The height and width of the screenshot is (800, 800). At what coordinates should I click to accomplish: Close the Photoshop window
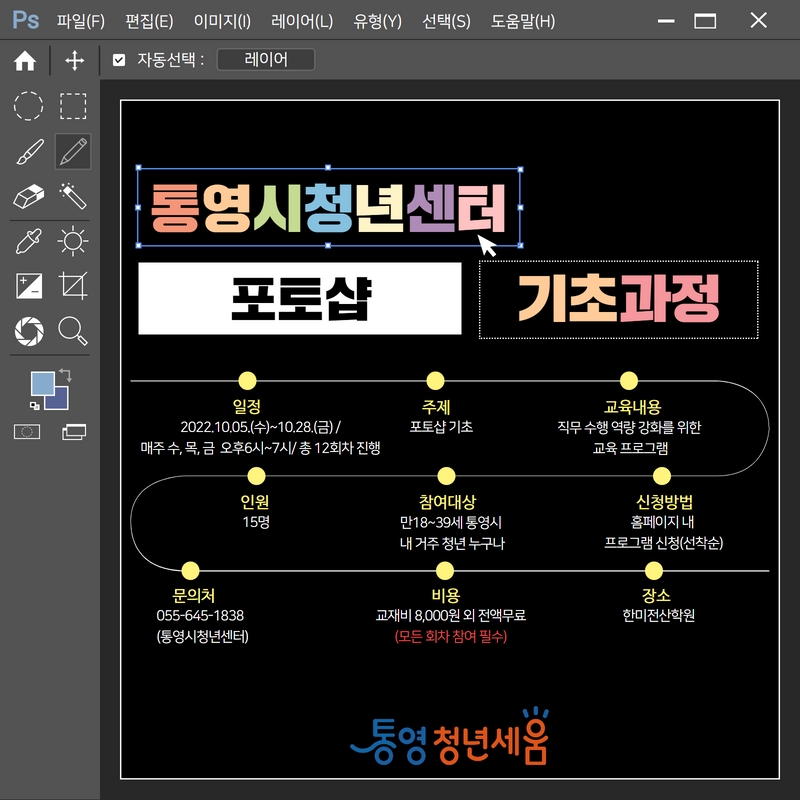(759, 20)
